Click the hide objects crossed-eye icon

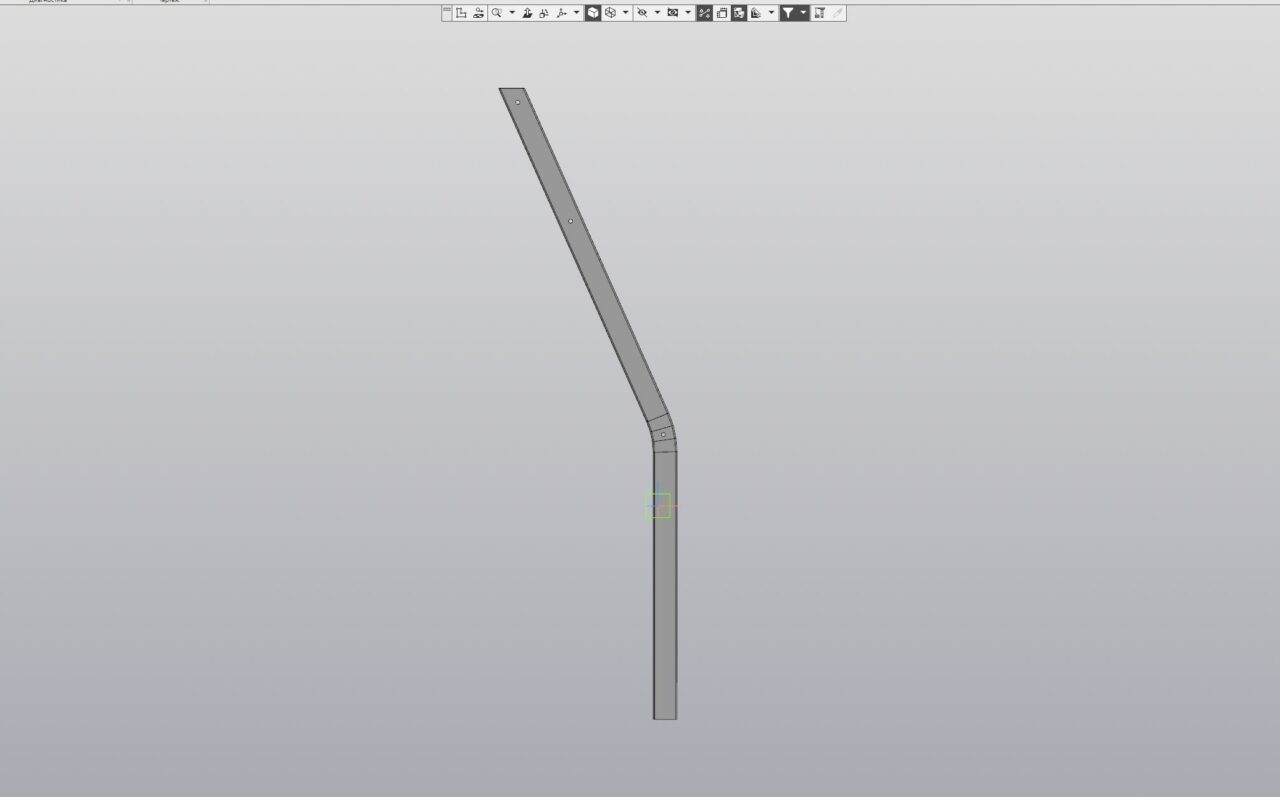pyautogui.click(x=642, y=13)
